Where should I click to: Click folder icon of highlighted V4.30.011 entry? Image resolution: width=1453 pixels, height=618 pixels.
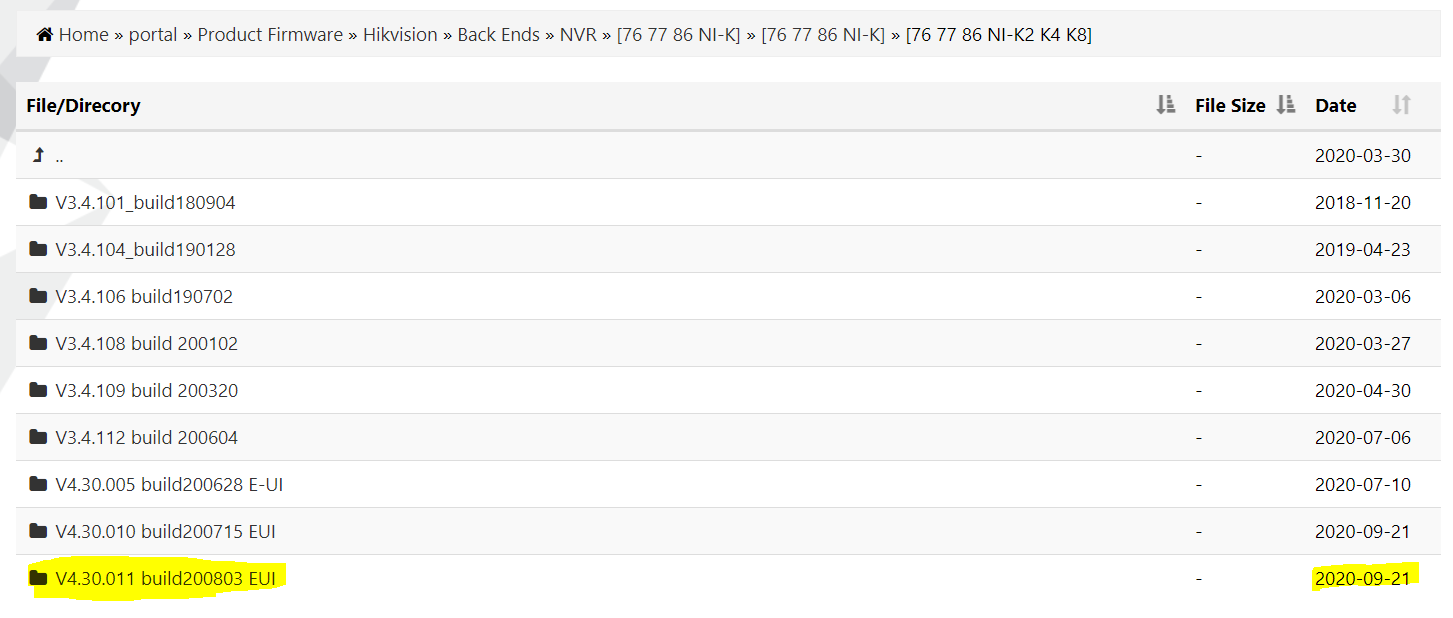pos(39,578)
